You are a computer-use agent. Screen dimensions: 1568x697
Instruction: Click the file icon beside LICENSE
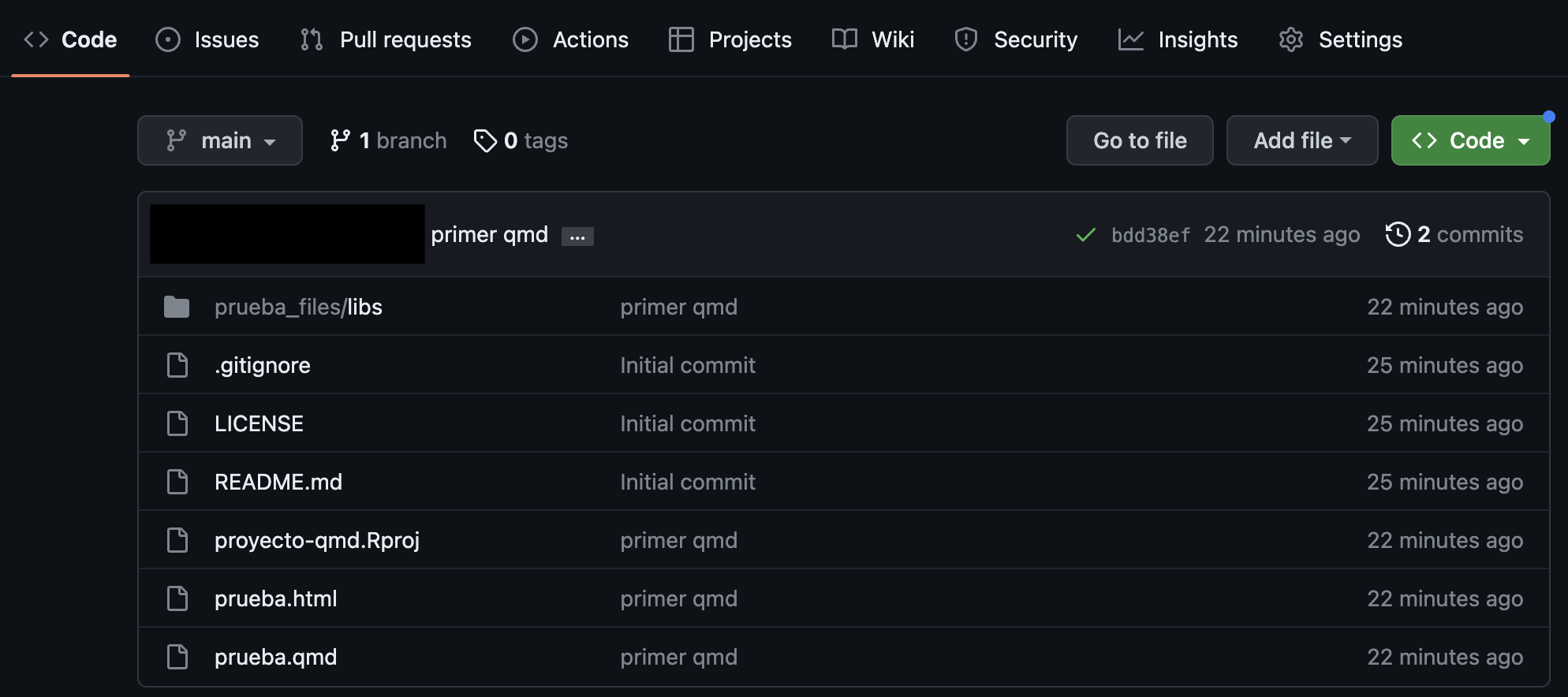tap(177, 423)
